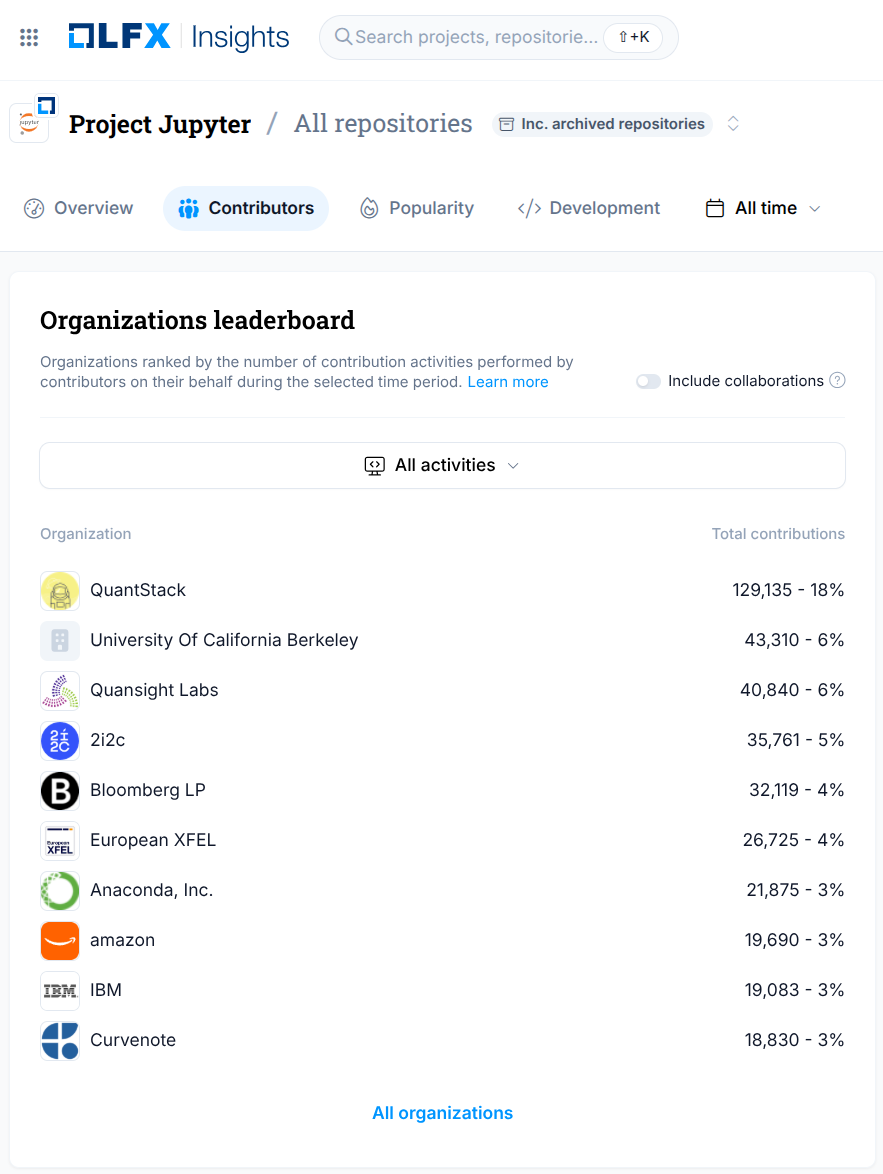Select the QuantStack organization name
The image size is (883, 1174).
138,590
